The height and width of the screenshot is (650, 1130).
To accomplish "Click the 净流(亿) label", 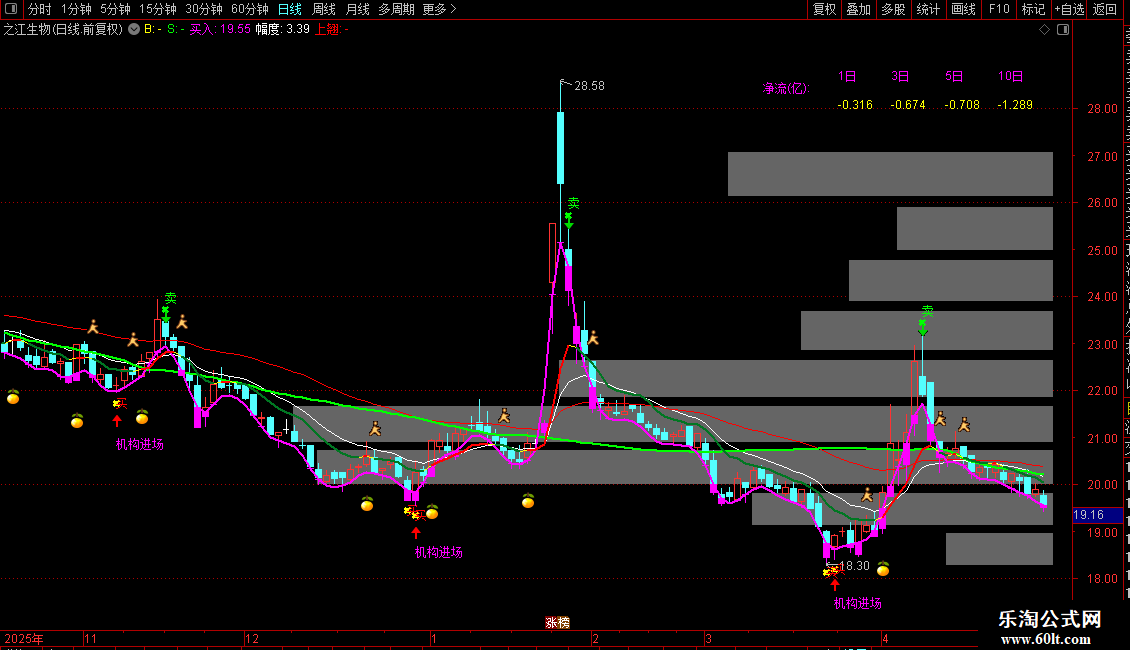I will click(x=786, y=88).
